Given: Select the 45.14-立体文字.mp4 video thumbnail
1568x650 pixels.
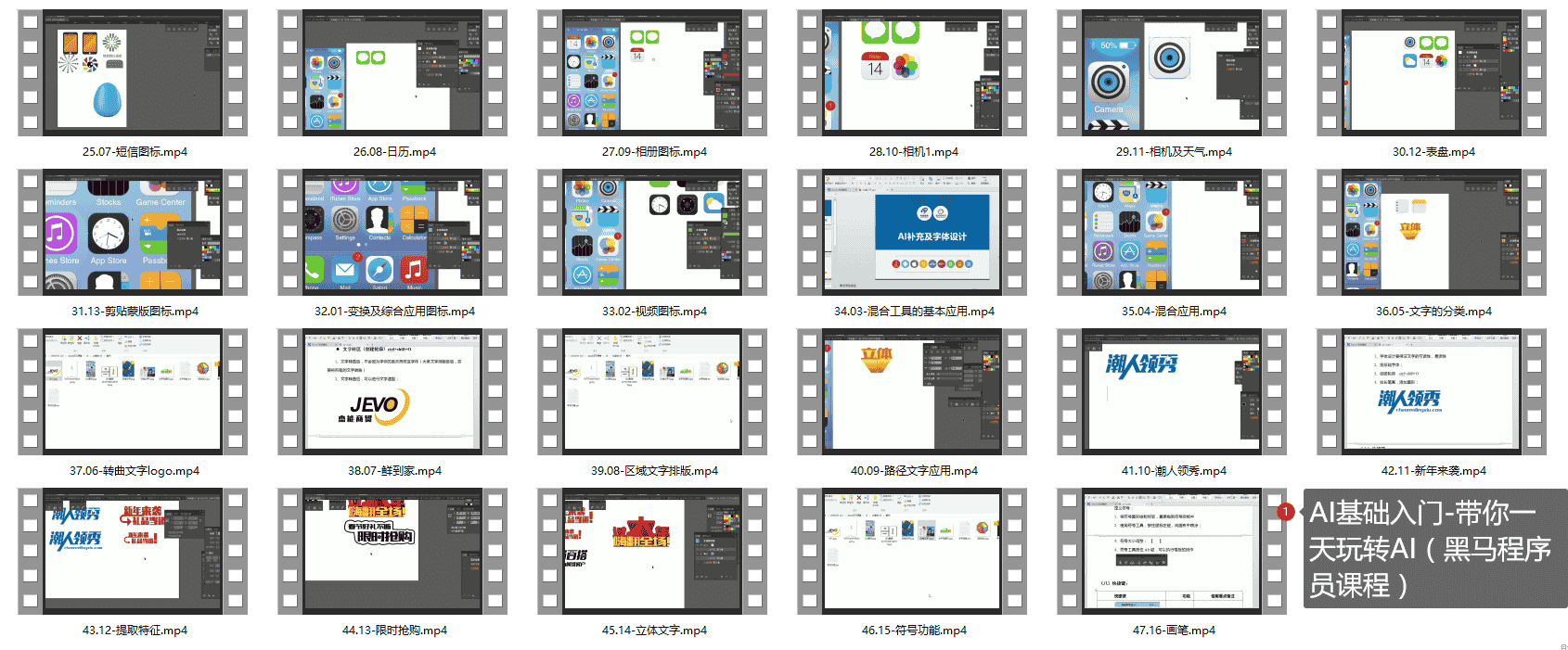Looking at the screenshot, I should click(x=652, y=552).
